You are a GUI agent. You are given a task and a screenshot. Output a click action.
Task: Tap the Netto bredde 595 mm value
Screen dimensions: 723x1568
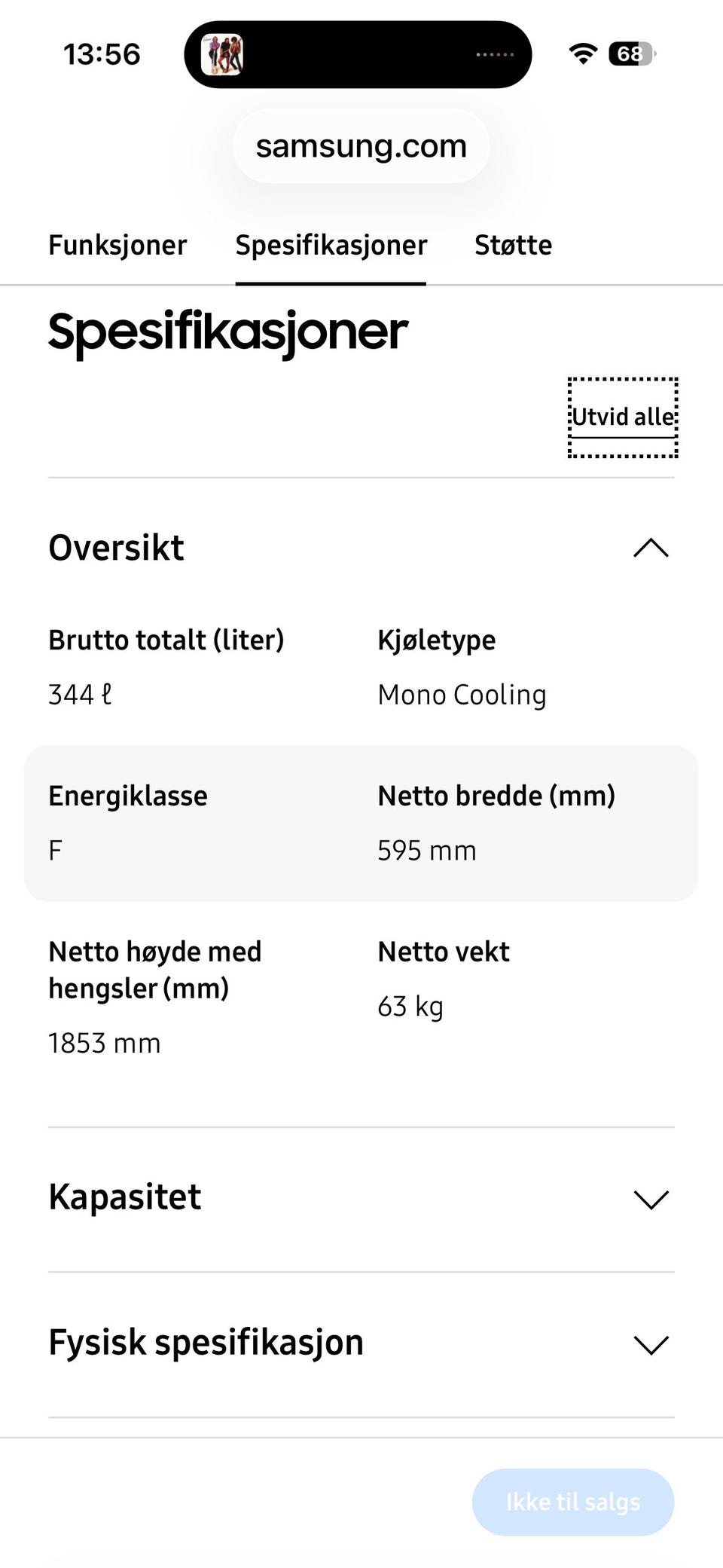(x=426, y=851)
